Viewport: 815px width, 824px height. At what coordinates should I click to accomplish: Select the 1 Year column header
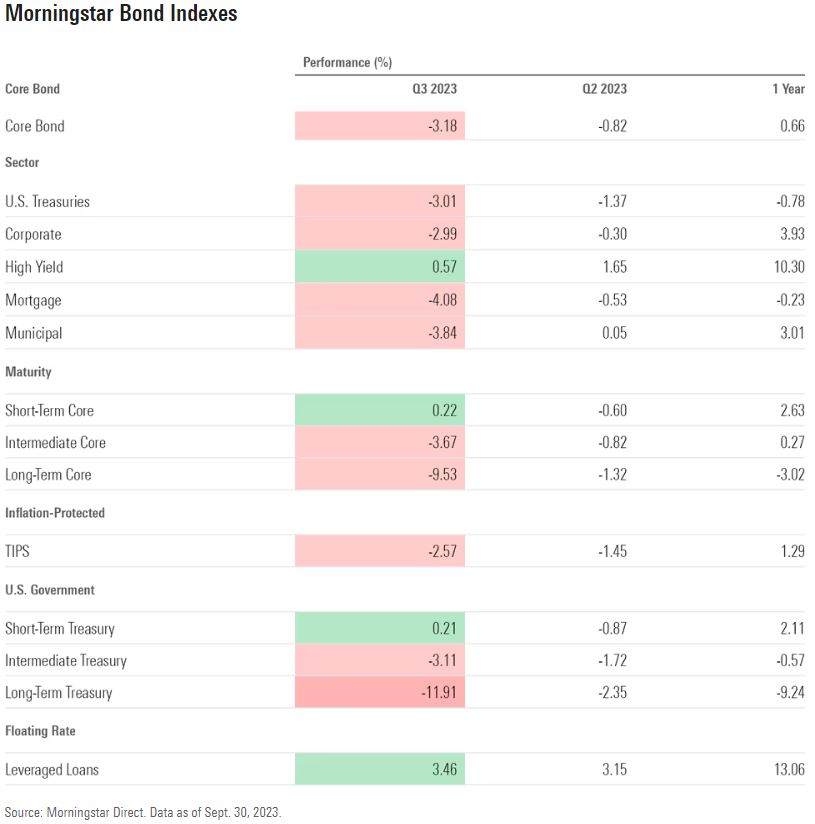click(x=788, y=89)
